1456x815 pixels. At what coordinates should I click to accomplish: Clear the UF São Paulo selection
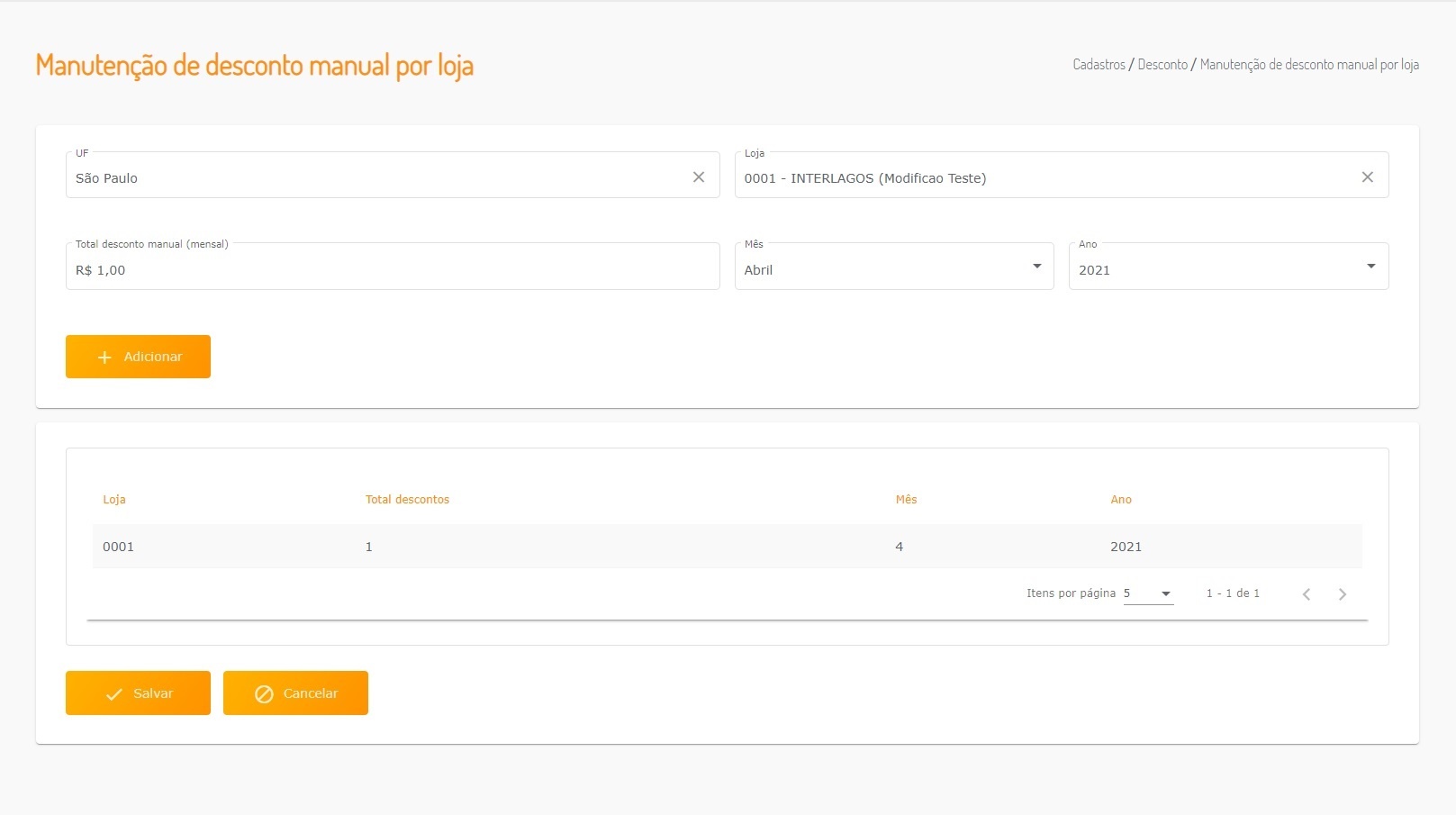point(699,177)
